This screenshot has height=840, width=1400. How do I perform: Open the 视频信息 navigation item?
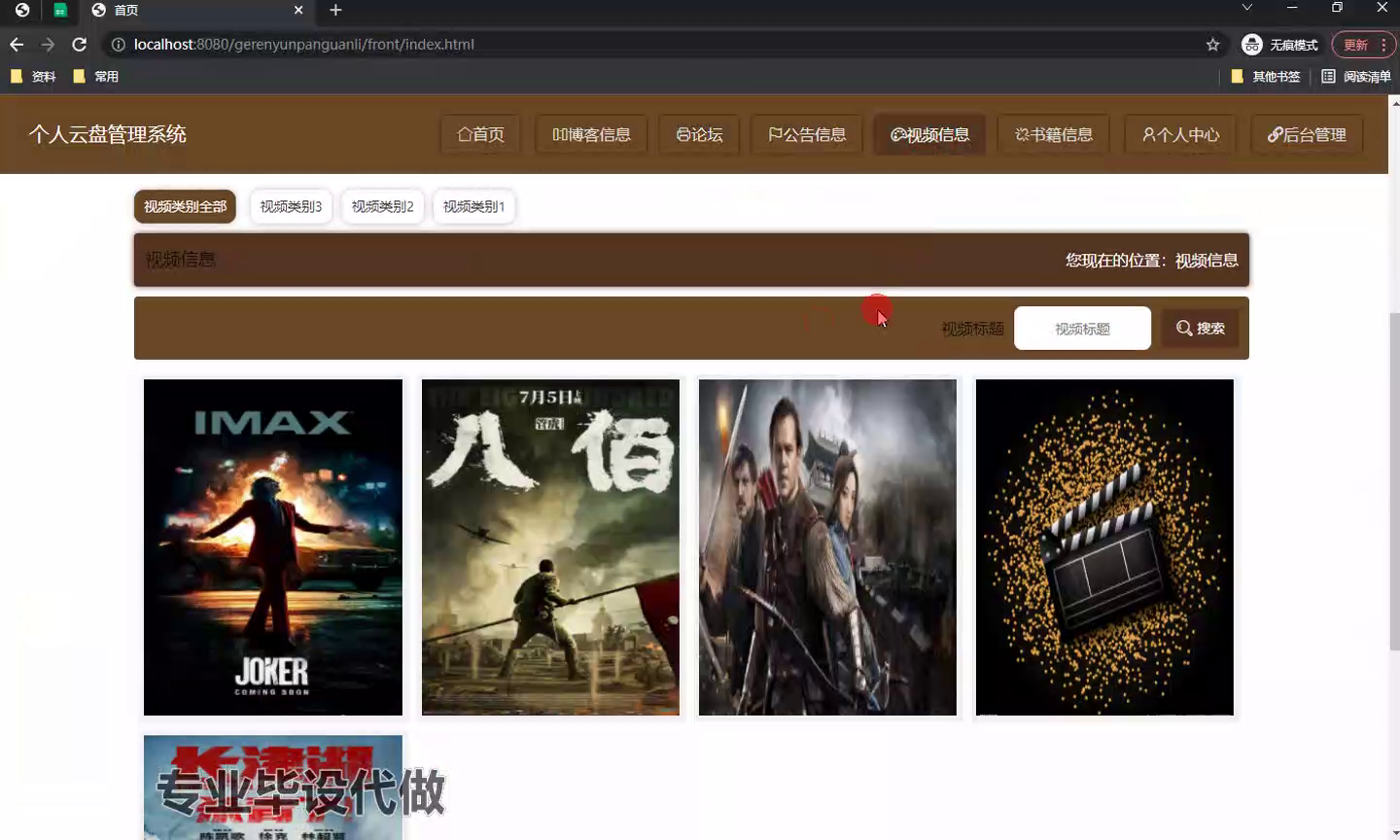pos(929,134)
